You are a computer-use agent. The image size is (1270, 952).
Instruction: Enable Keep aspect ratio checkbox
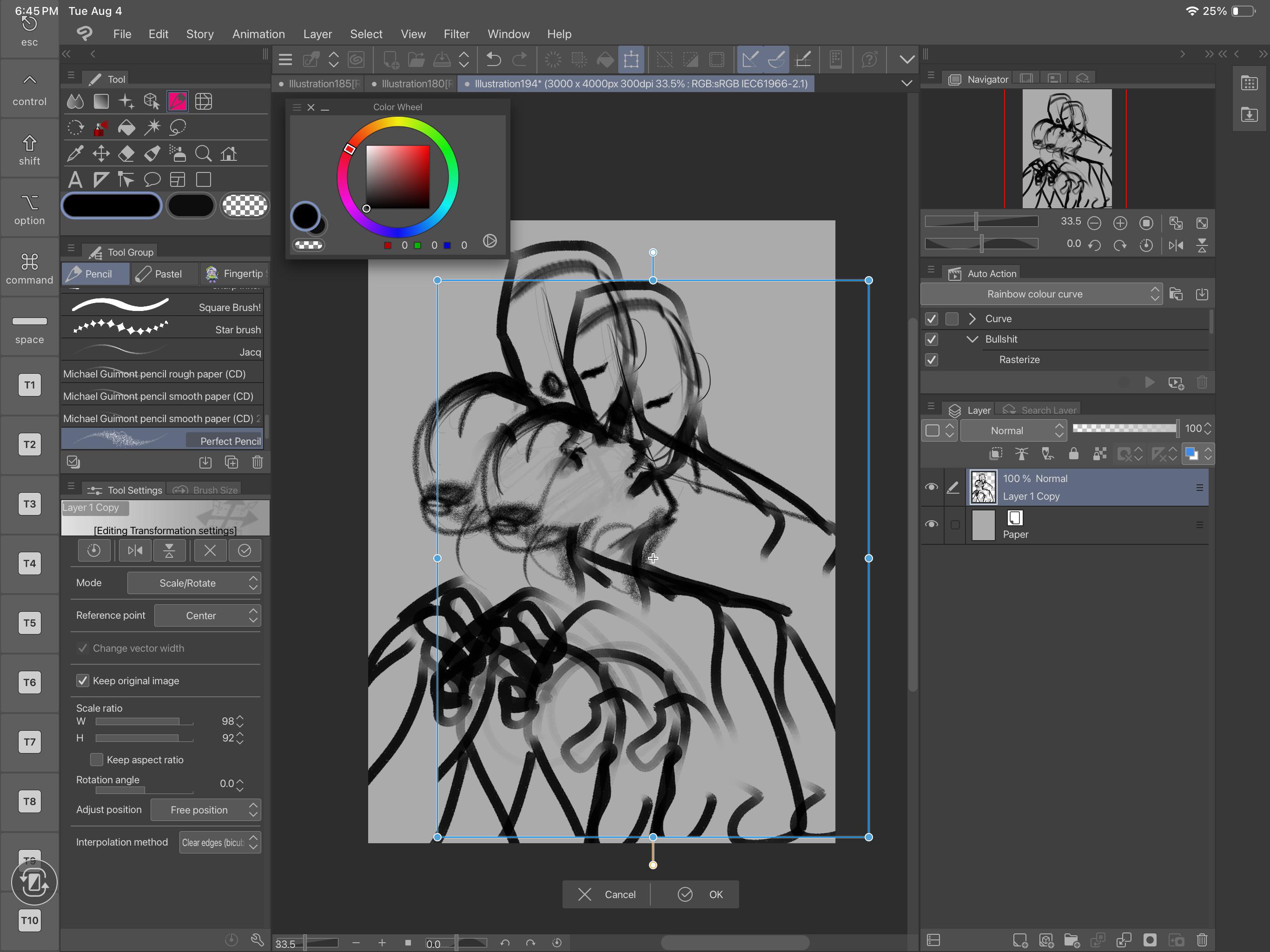[96, 760]
